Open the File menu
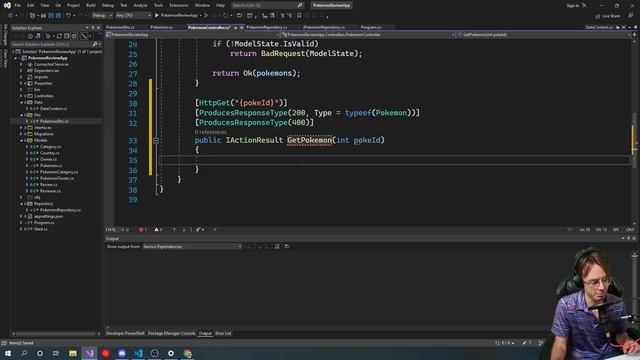The image size is (640, 360). [18, 5]
